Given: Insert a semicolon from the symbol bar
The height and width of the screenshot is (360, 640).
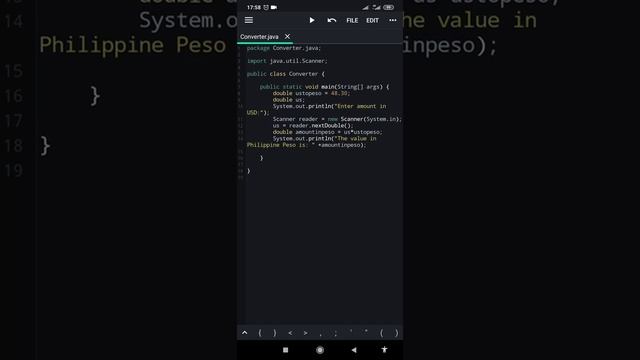Looking at the screenshot, I should 336,333.
